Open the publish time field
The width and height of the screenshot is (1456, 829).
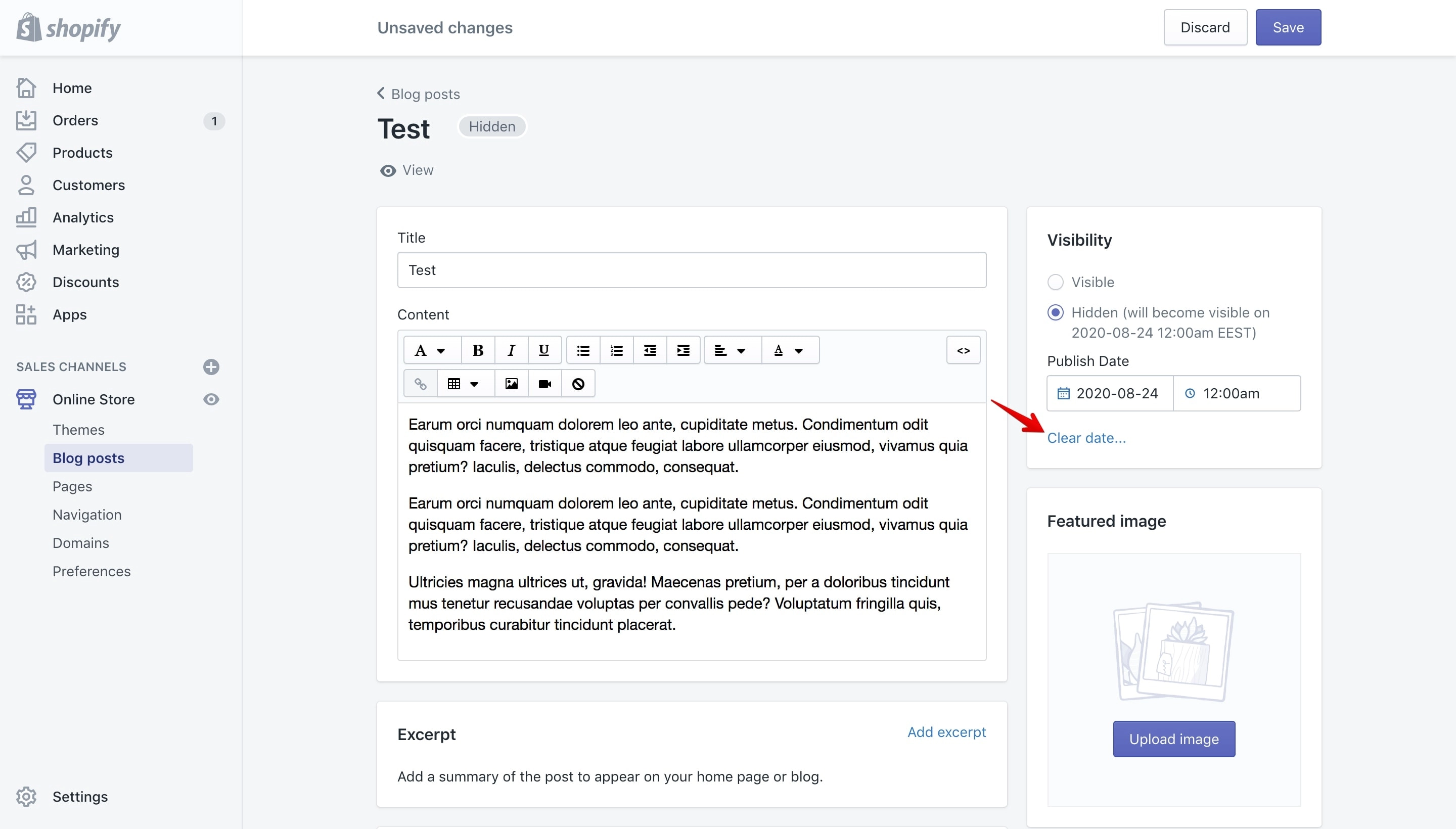pos(1237,393)
